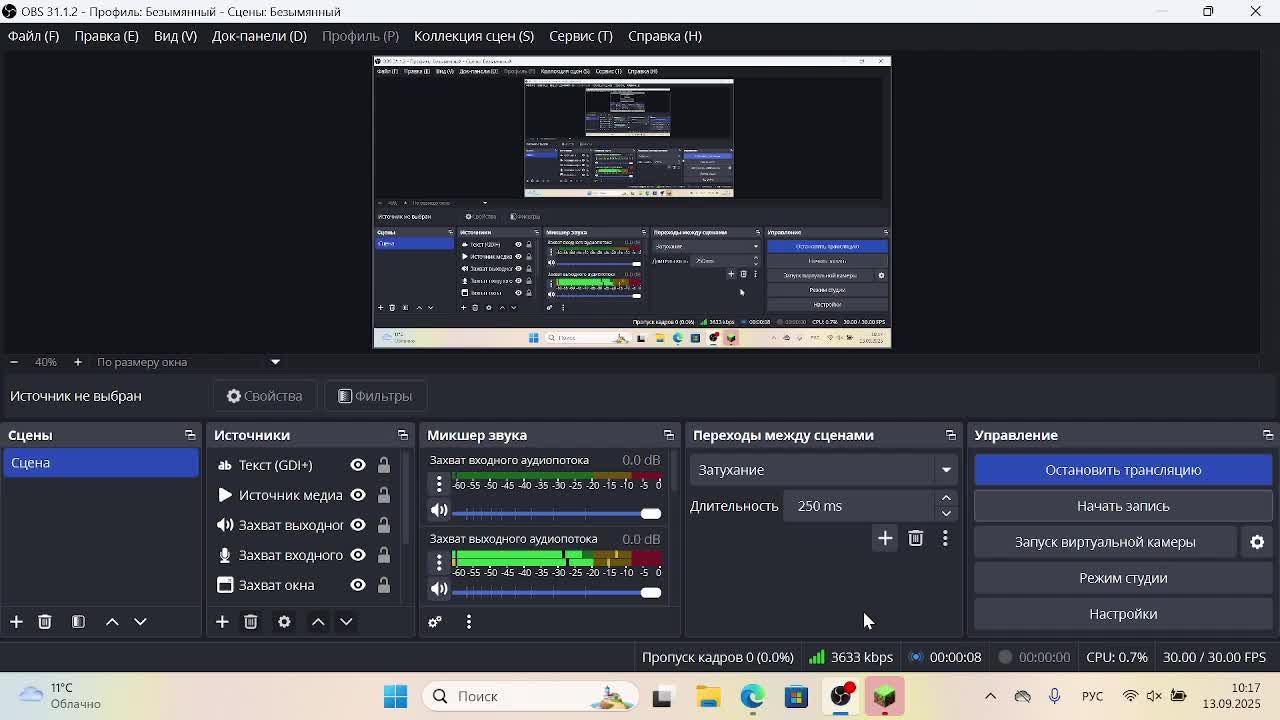Open the Док-панели (D) menu
The width and height of the screenshot is (1280, 720).
click(259, 36)
